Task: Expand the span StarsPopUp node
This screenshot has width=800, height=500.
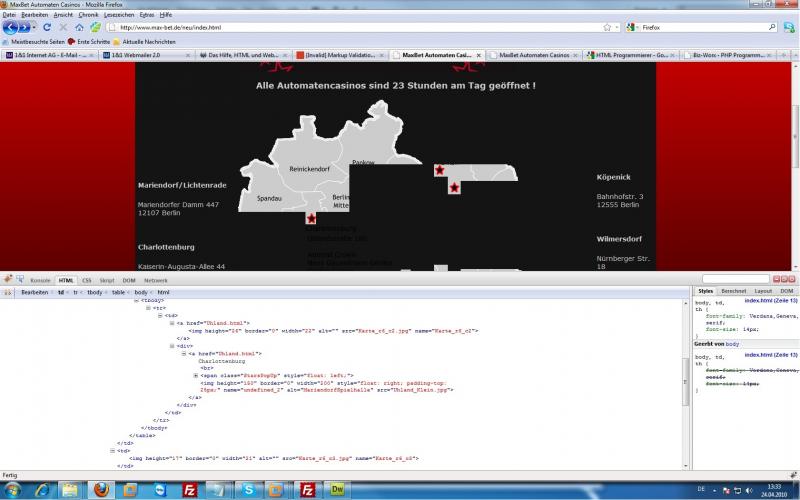Action: coord(195,374)
